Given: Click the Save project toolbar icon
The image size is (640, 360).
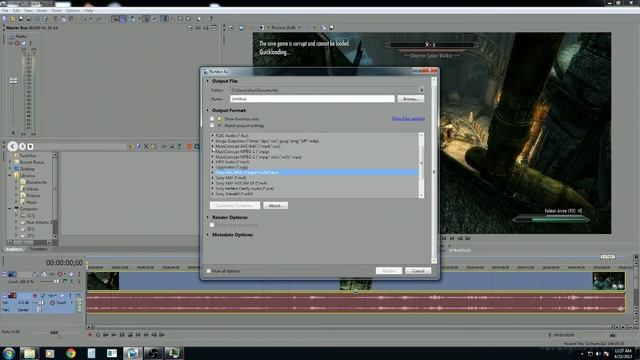Looking at the screenshot, I should pyautogui.click(x=21, y=19).
